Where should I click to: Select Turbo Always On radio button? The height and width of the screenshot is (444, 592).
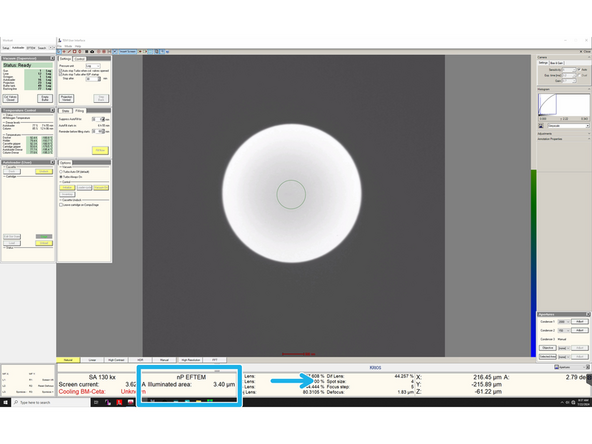(61, 177)
